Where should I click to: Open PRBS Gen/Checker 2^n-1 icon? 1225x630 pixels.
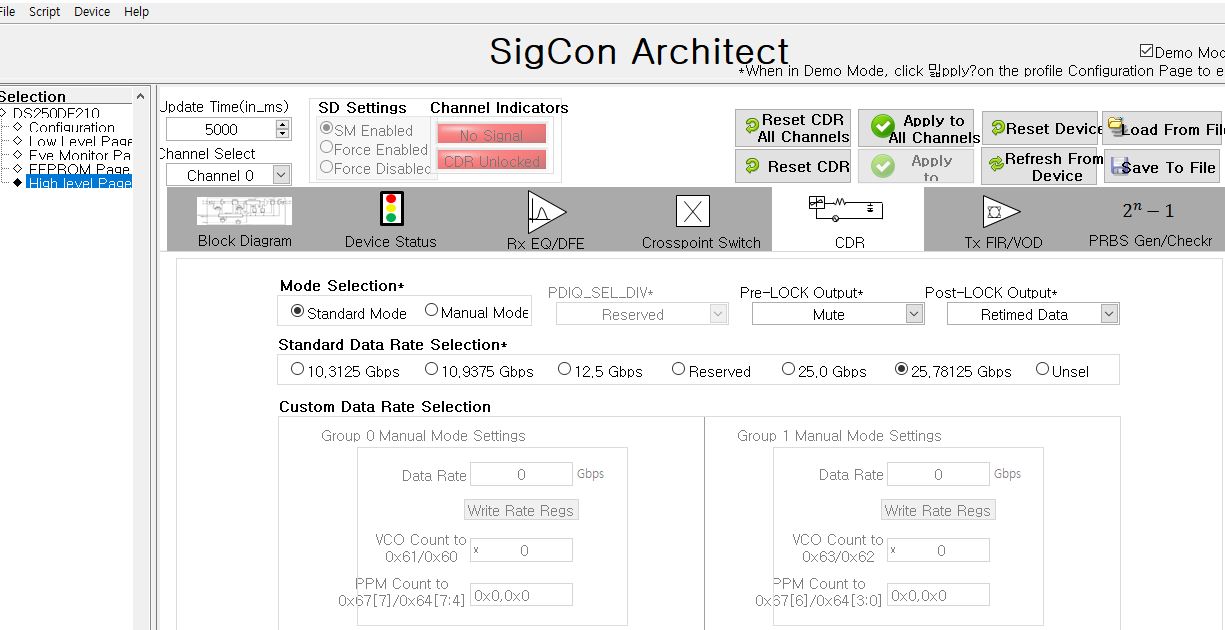1148,210
